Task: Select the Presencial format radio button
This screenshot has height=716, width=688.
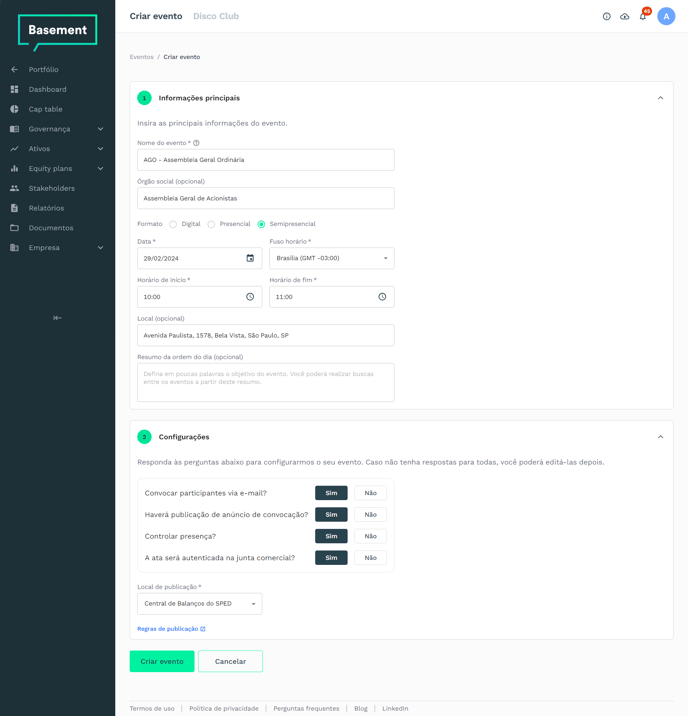Action: [x=211, y=224]
